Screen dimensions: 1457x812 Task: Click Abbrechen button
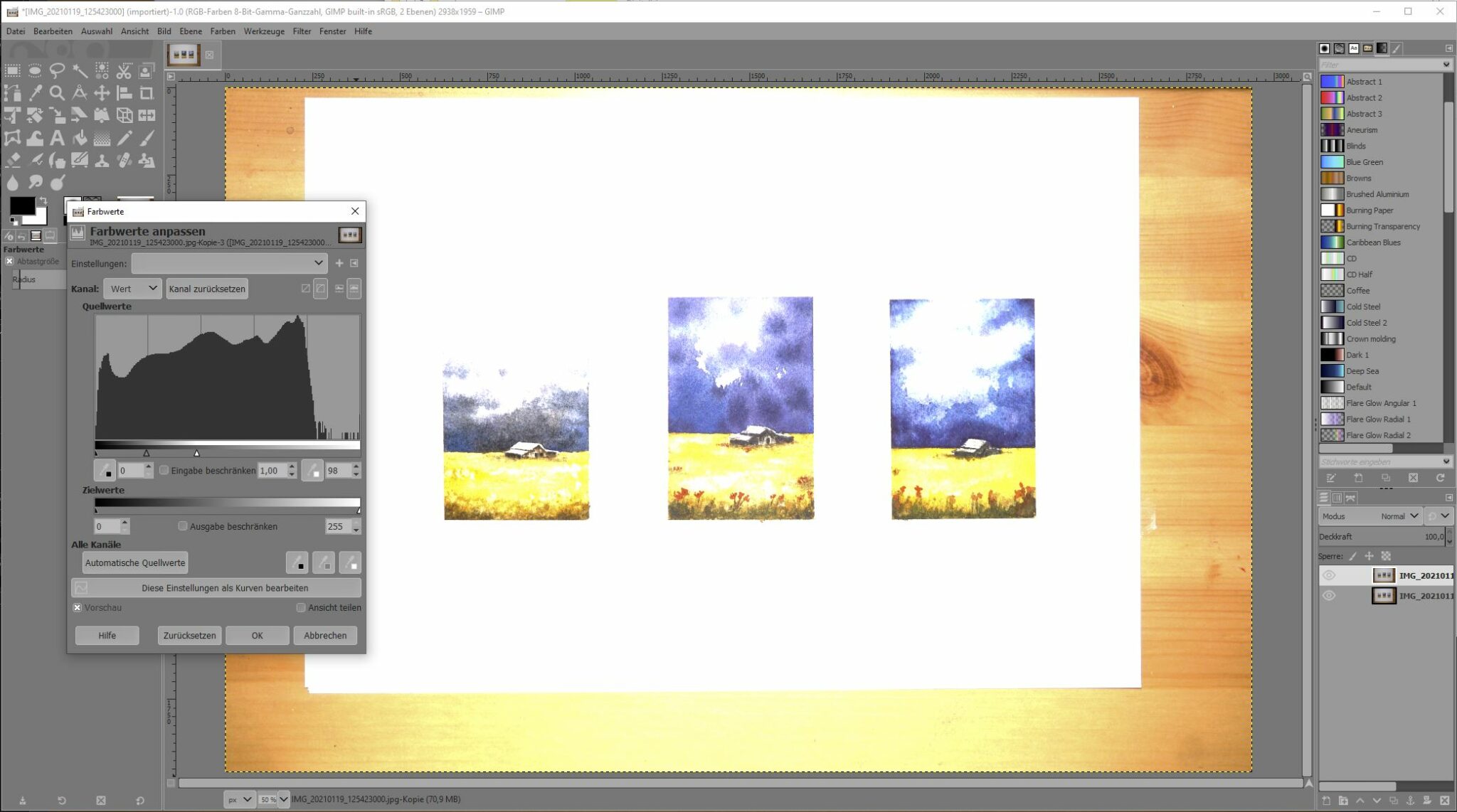pyautogui.click(x=325, y=635)
